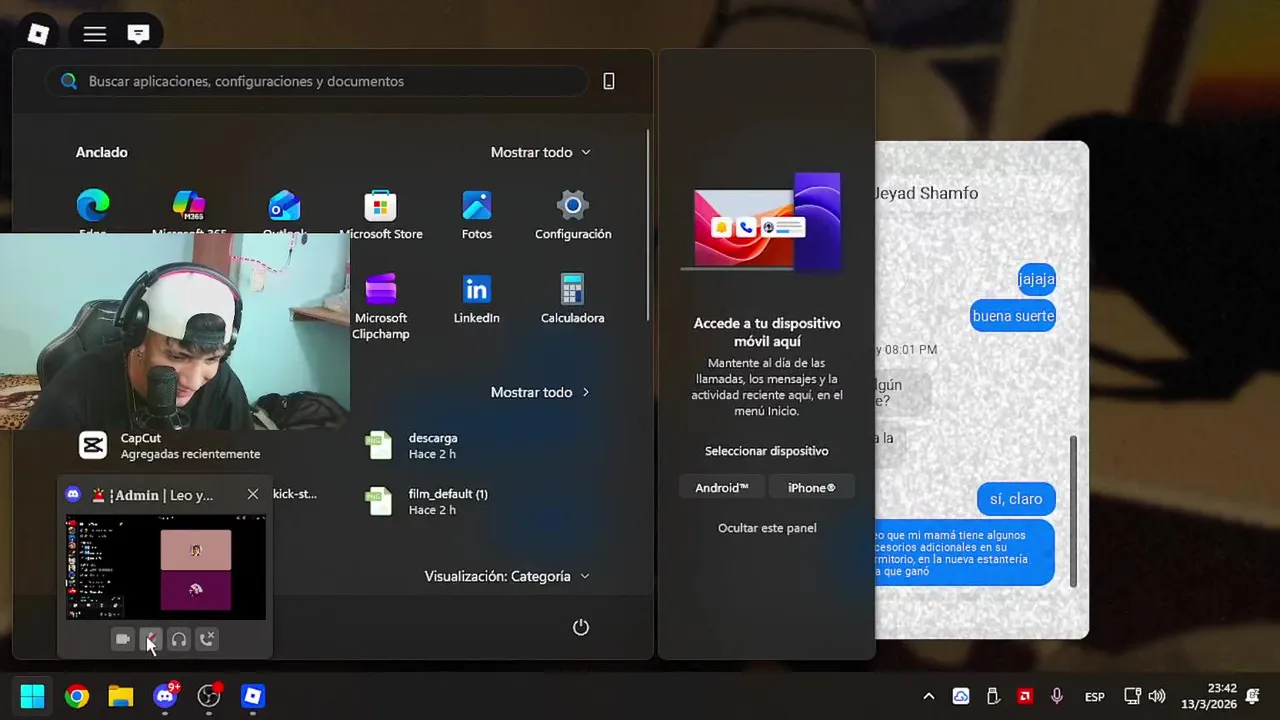
Task: Expand Mostrar todo beside Anclado
Action: 541,152
